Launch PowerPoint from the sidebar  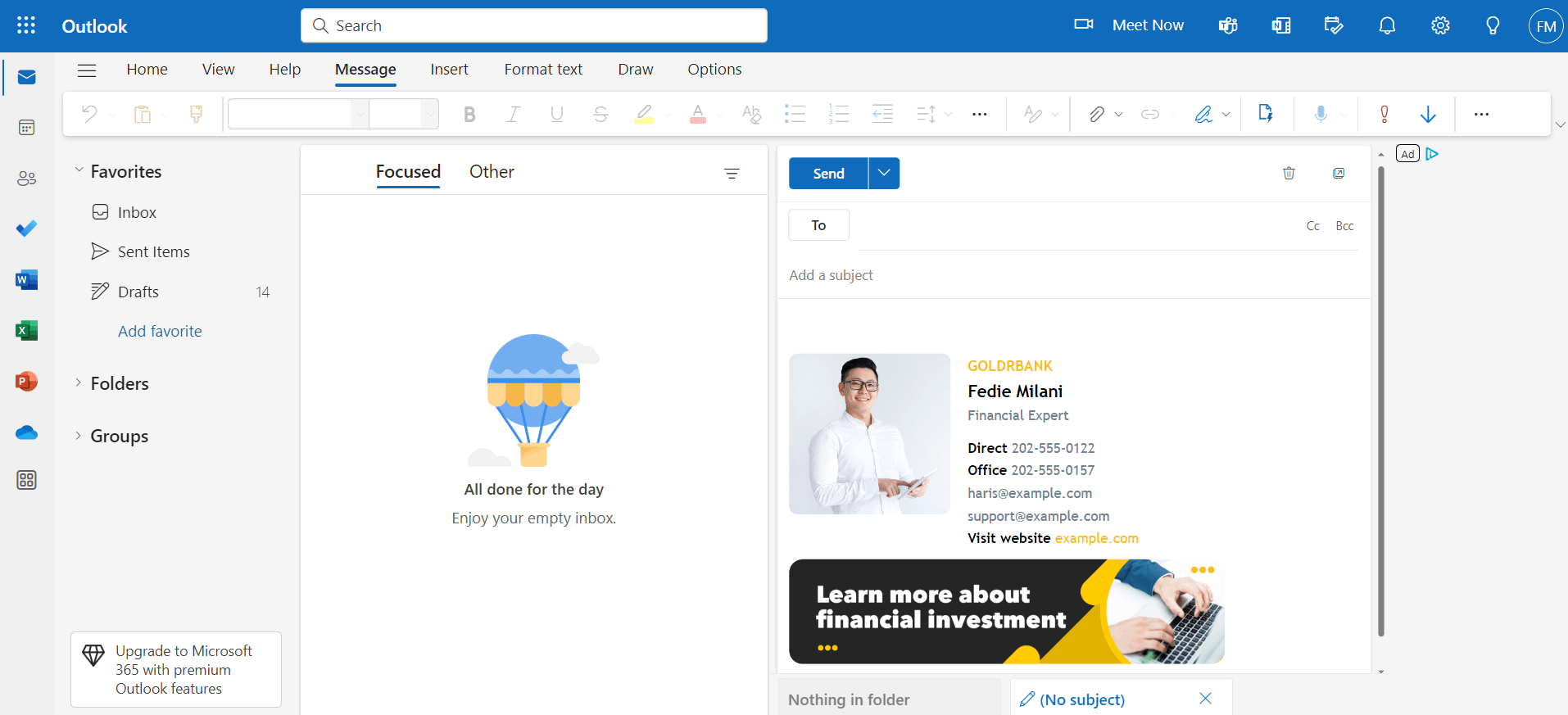coord(26,382)
